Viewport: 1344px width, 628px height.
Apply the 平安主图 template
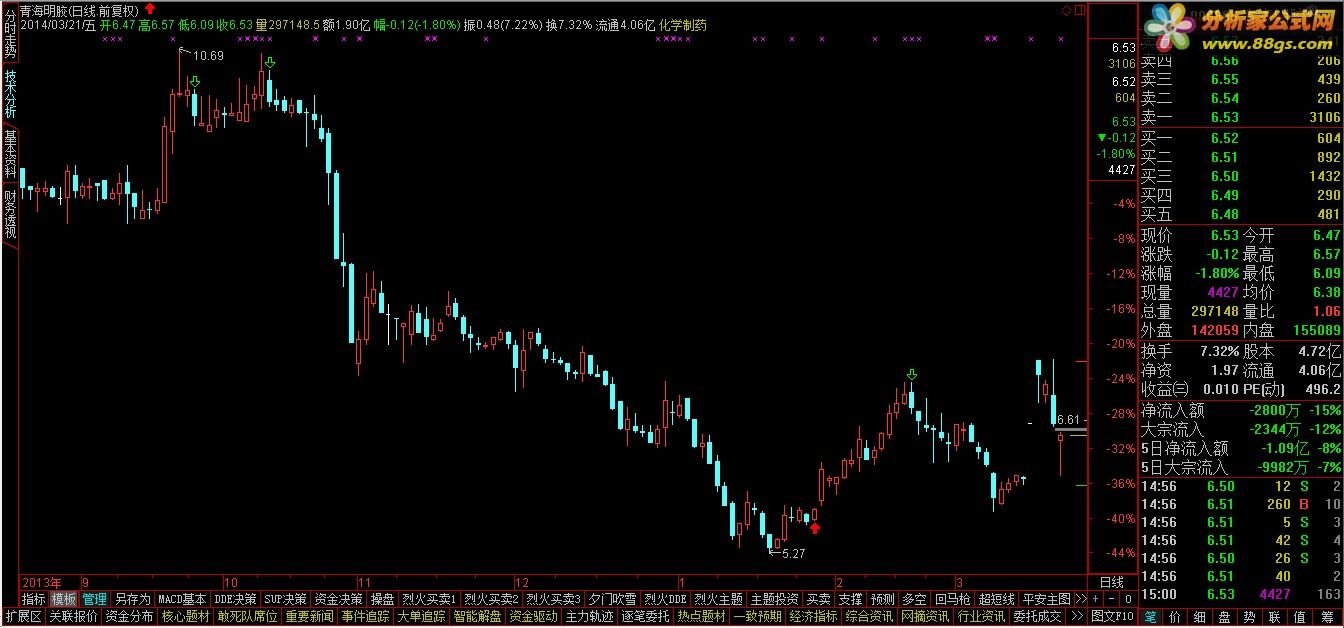point(1047,599)
